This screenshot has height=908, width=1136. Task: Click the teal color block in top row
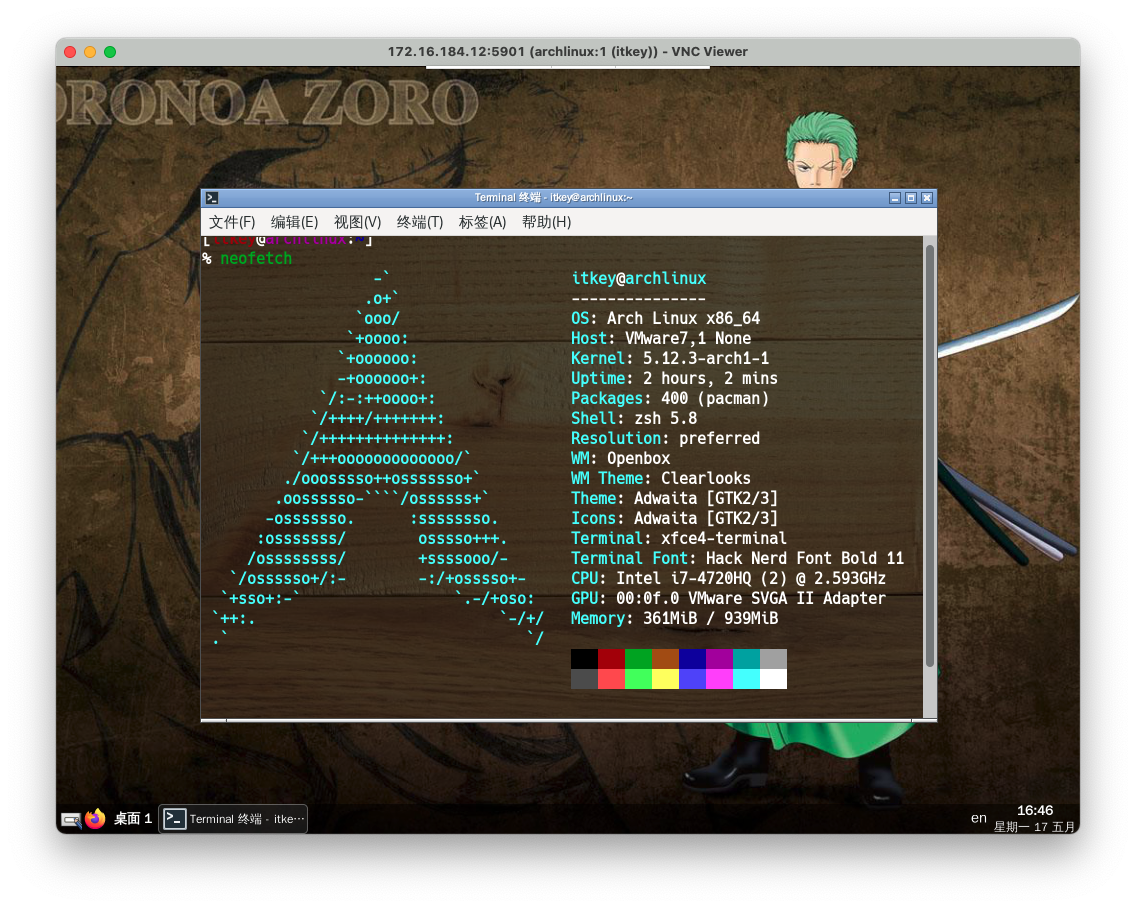pos(746,659)
